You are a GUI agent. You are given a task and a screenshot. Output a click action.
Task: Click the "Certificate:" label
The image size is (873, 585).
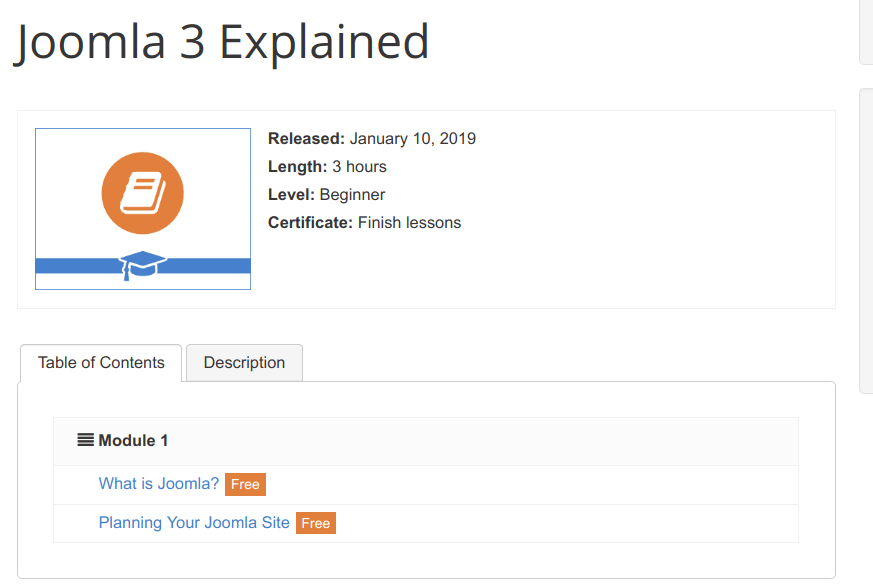click(310, 223)
